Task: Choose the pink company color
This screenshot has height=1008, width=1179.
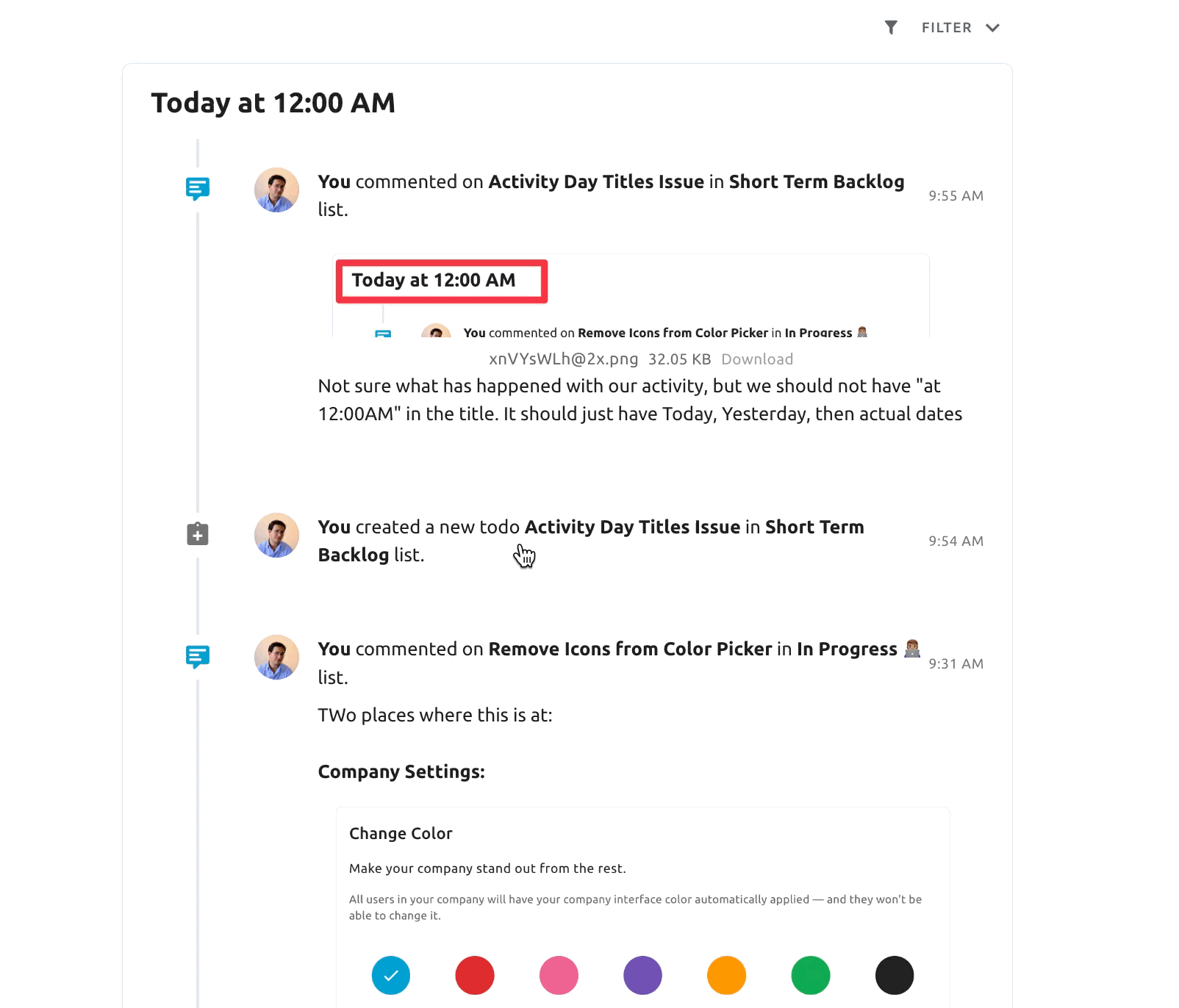Action: [x=559, y=975]
